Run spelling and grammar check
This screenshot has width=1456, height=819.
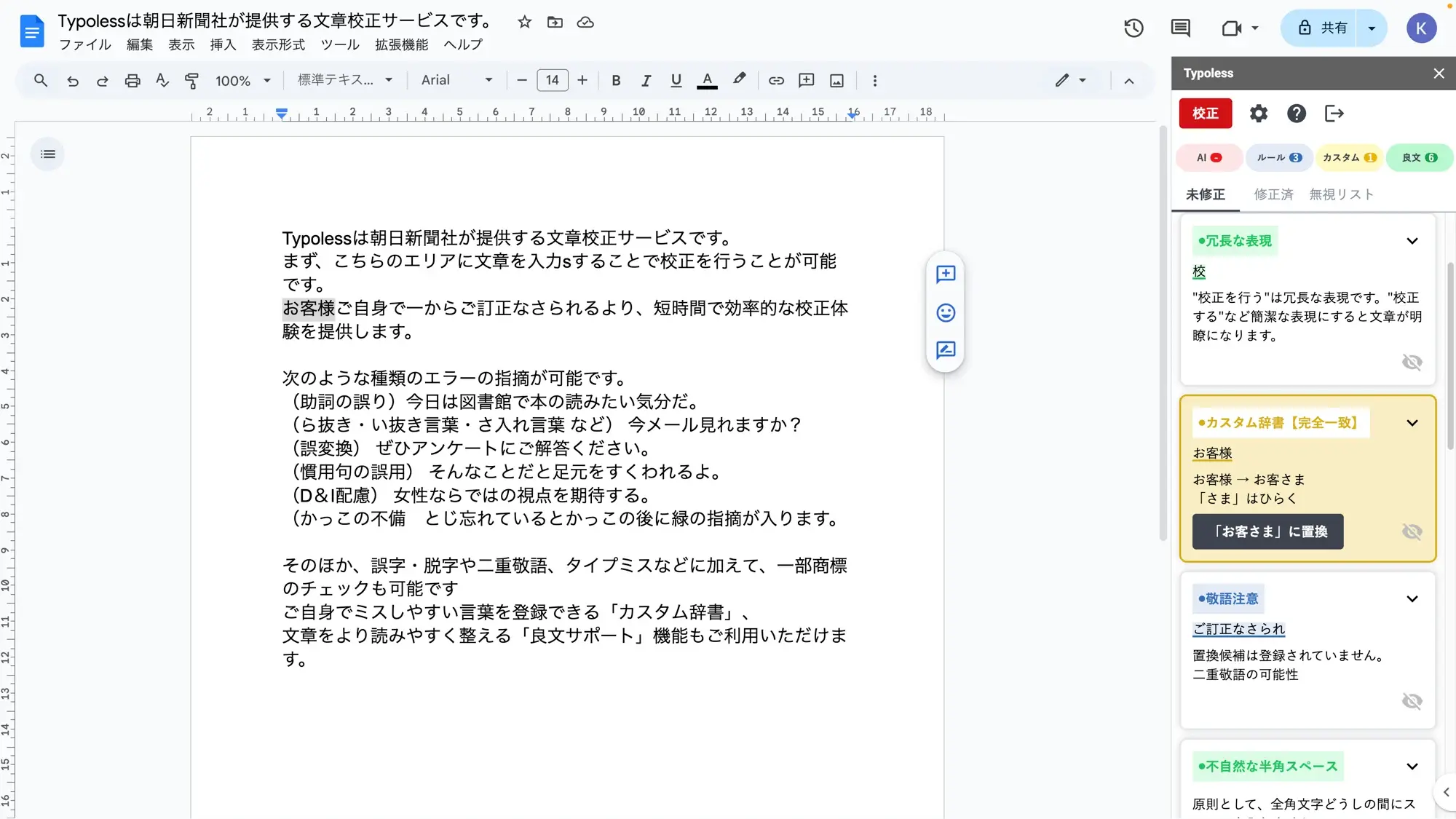tap(162, 80)
